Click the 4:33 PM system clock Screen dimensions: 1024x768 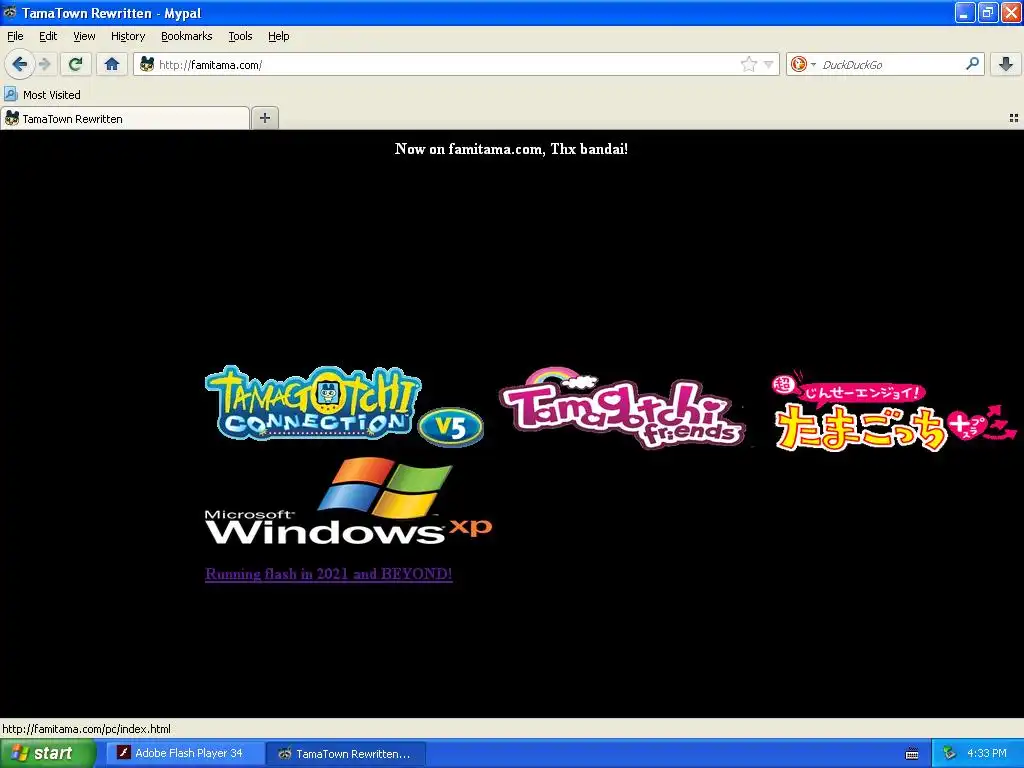pos(986,753)
